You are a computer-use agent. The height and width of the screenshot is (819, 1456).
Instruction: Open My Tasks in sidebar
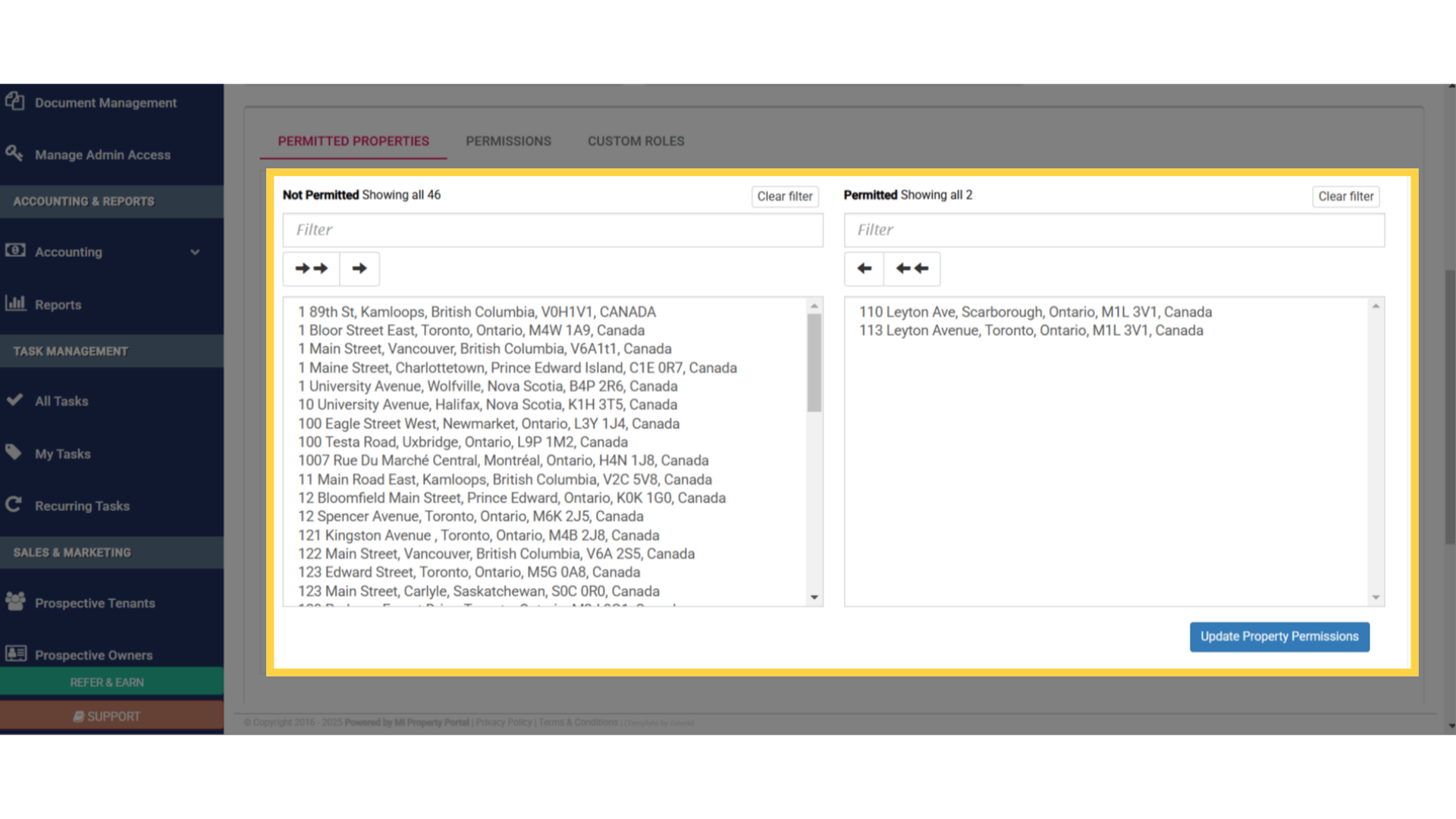[62, 454]
